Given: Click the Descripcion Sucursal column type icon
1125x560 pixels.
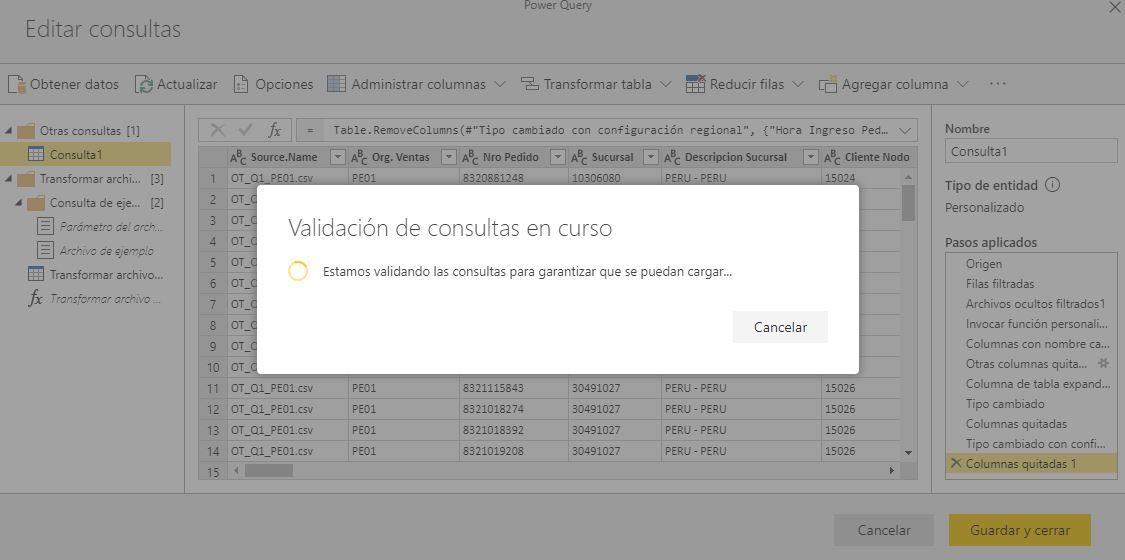Looking at the screenshot, I should [x=672, y=158].
